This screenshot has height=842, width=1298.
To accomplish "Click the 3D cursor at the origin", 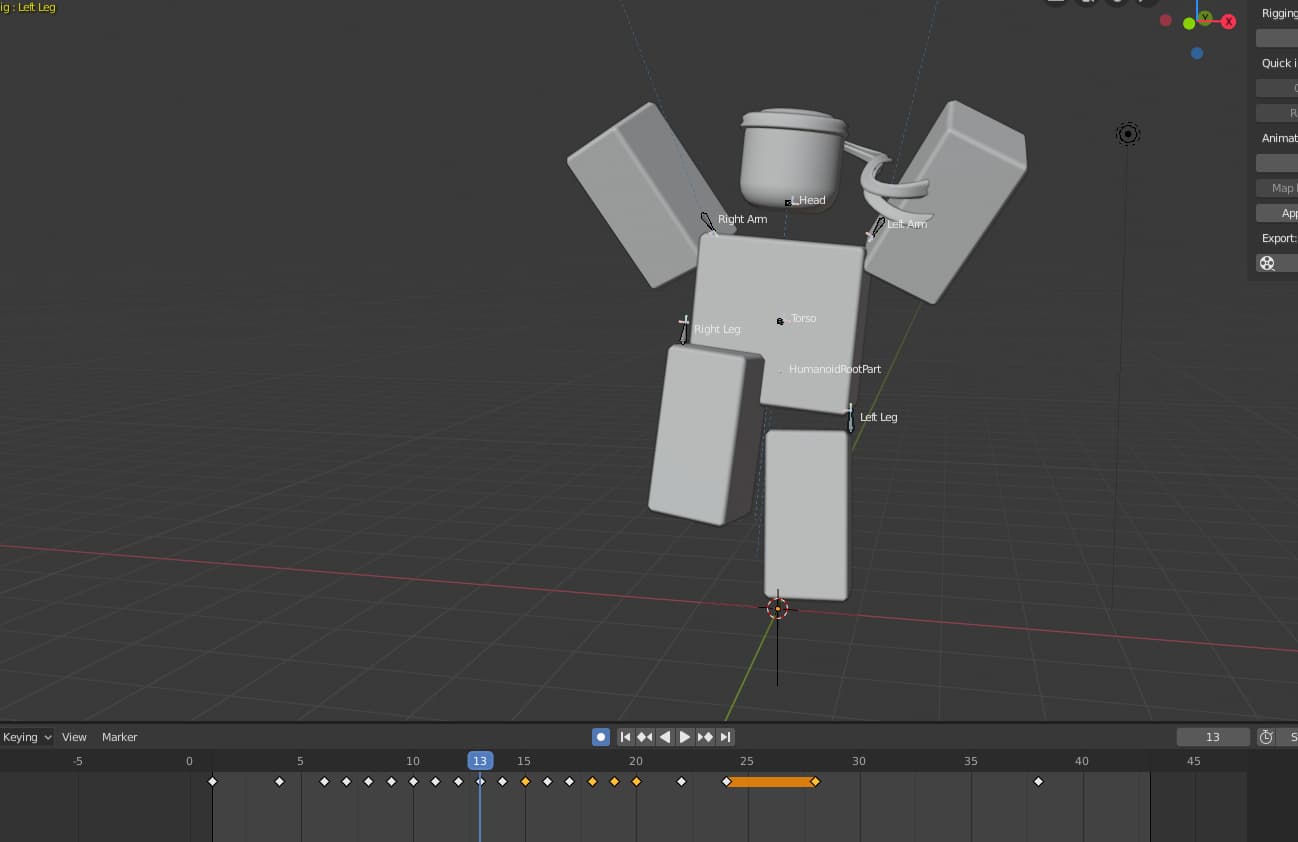I will point(777,608).
